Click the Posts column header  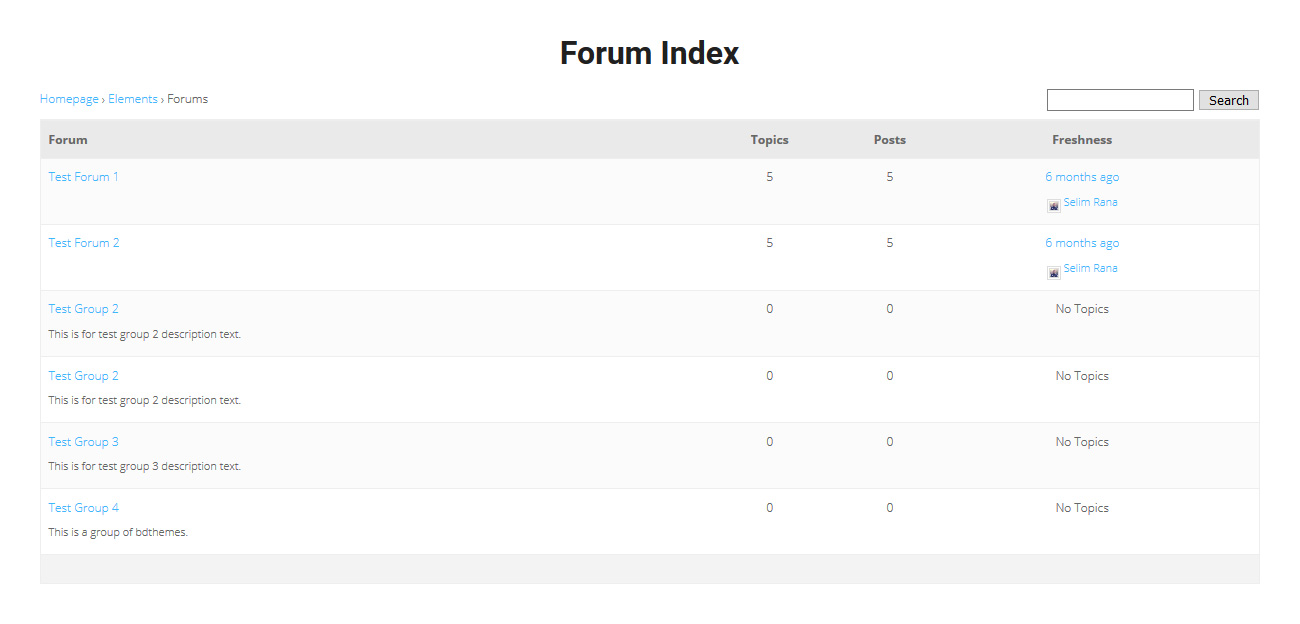(x=889, y=140)
